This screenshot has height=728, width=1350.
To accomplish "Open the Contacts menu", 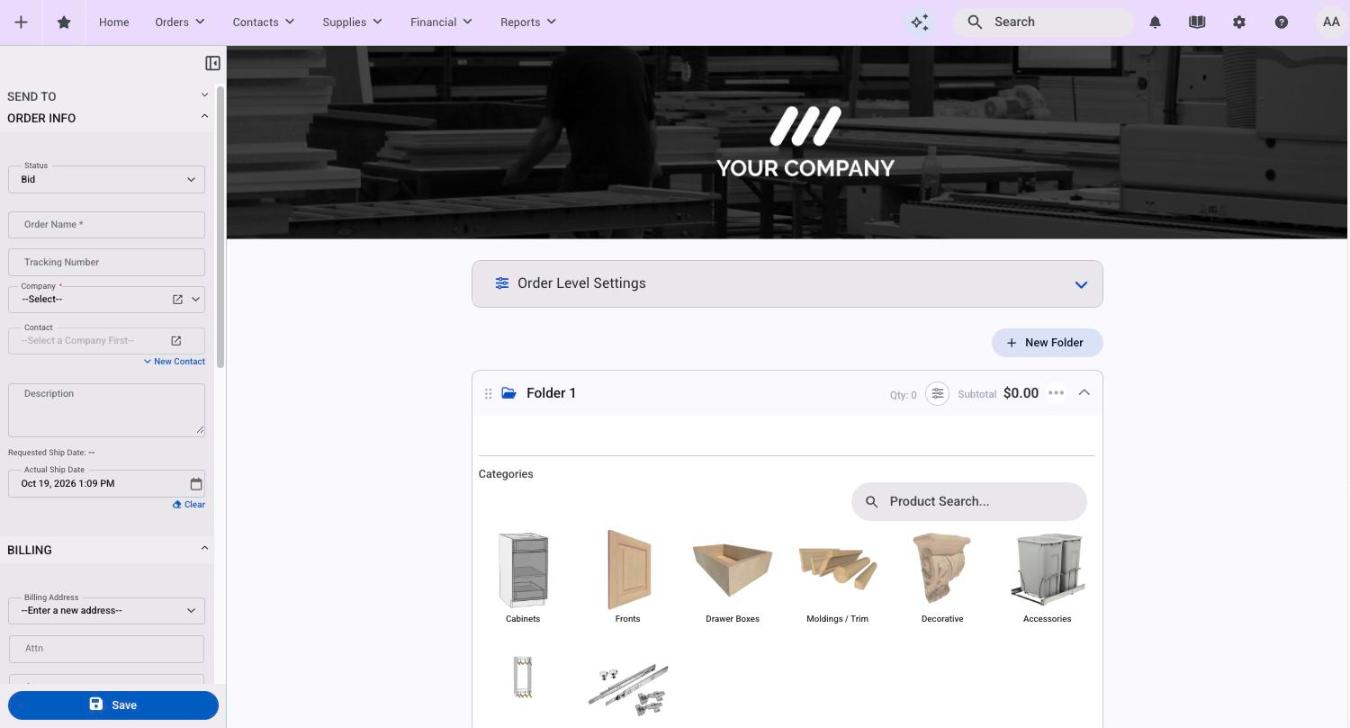I will 263,22.
